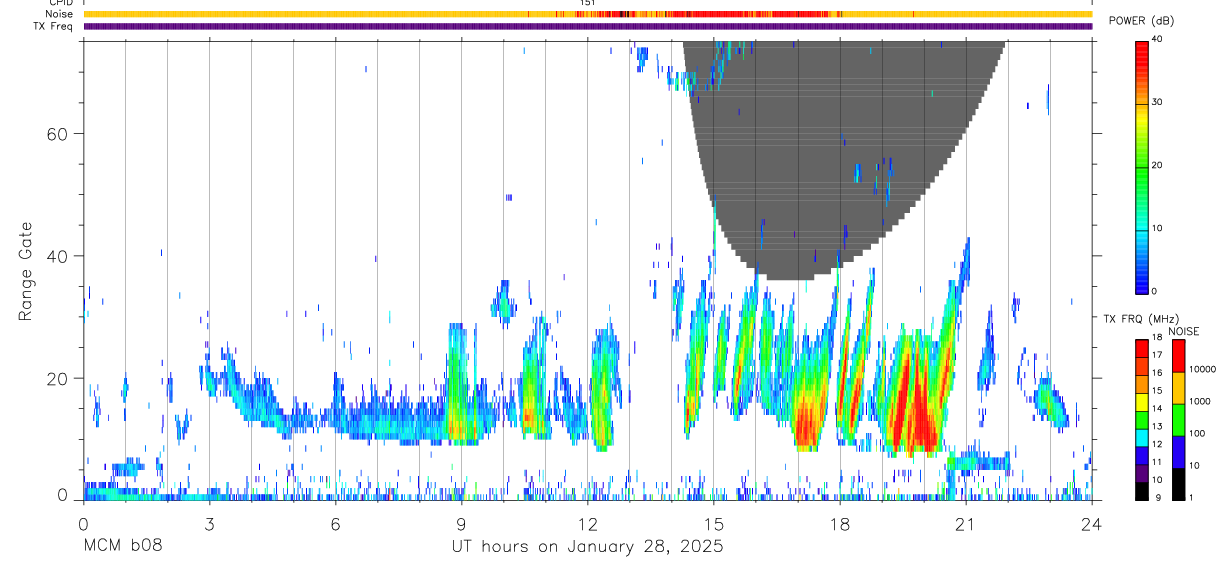Select green 13-14 MHz swatch in TX FRQ legend

(x=1142, y=419)
